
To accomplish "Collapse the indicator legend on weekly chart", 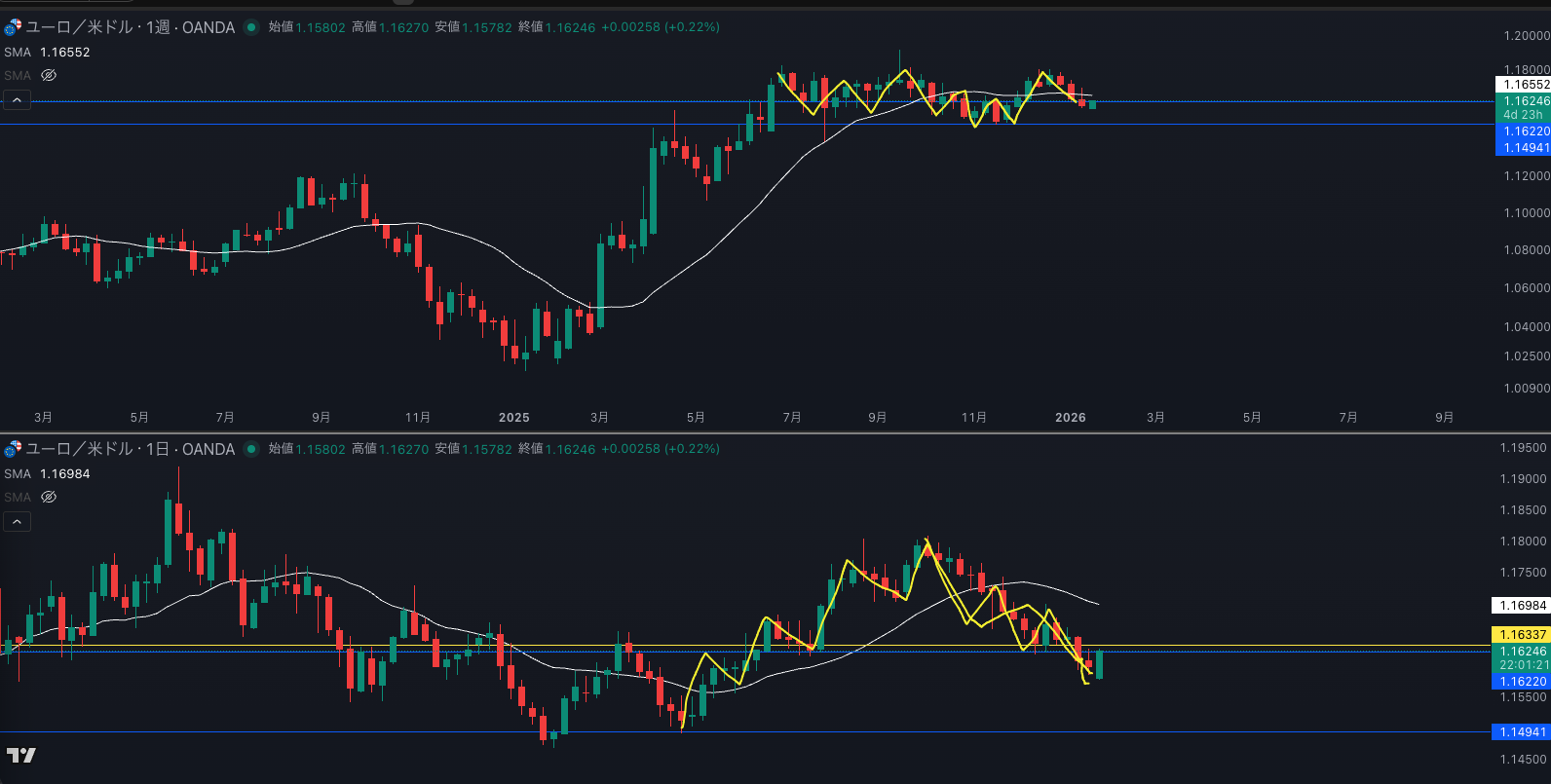I will [x=17, y=100].
